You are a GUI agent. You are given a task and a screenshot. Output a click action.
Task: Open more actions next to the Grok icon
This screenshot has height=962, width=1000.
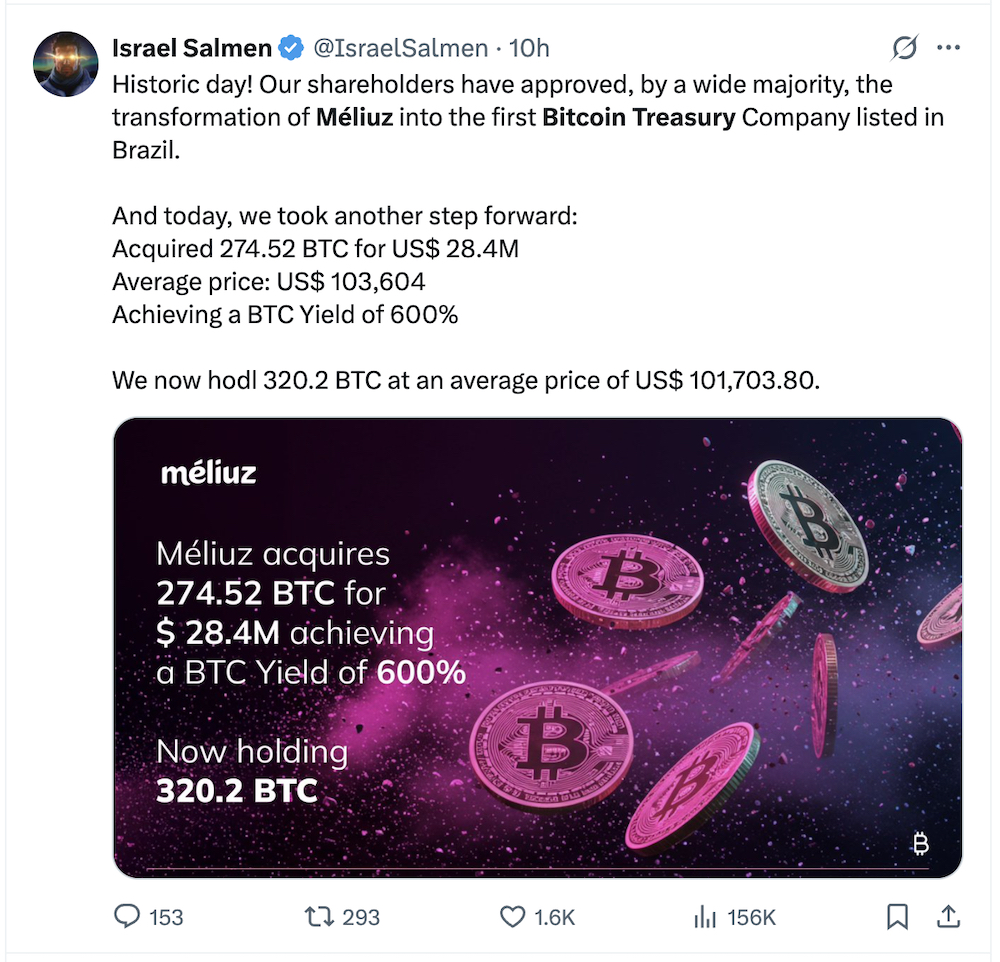[948, 46]
